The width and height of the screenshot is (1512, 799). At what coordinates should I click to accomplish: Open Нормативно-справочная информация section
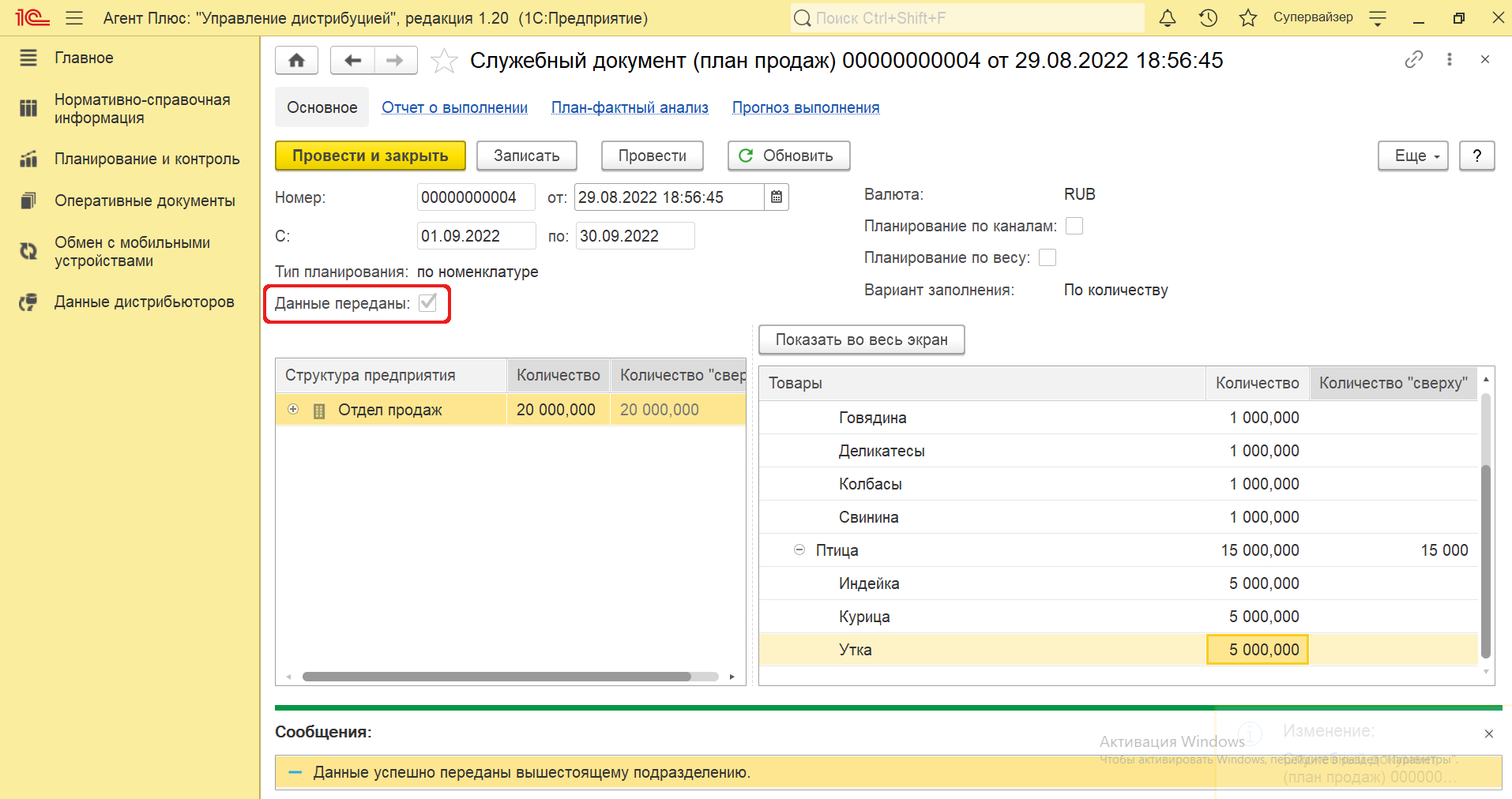142,109
